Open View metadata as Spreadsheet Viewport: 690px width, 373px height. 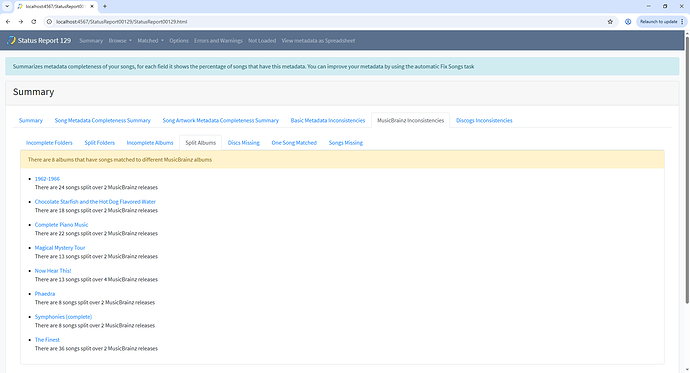pos(318,40)
